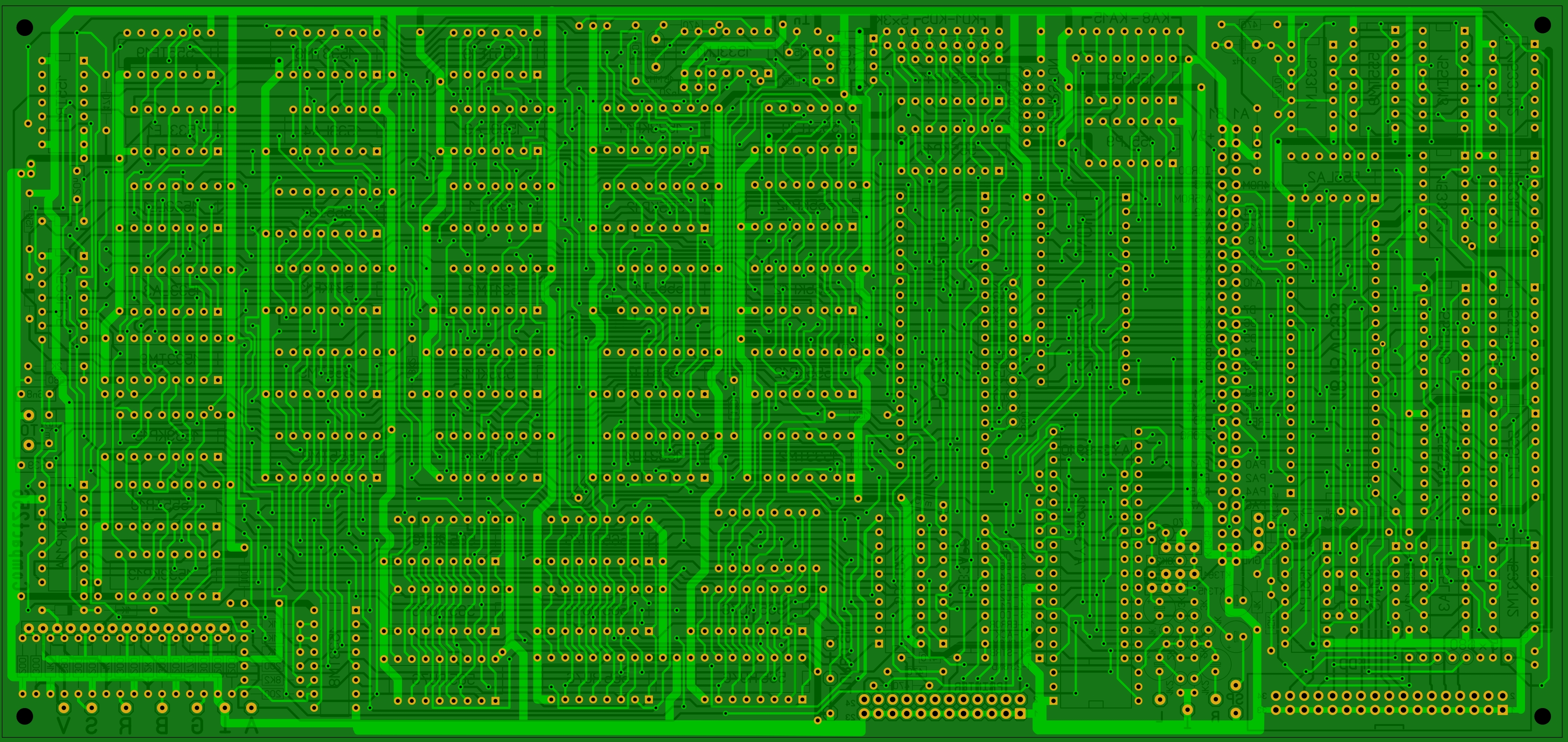Select the large pad above bottom-left letter R
The height and width of the screenshot is (742, 1568).
[x=126, y=708]
